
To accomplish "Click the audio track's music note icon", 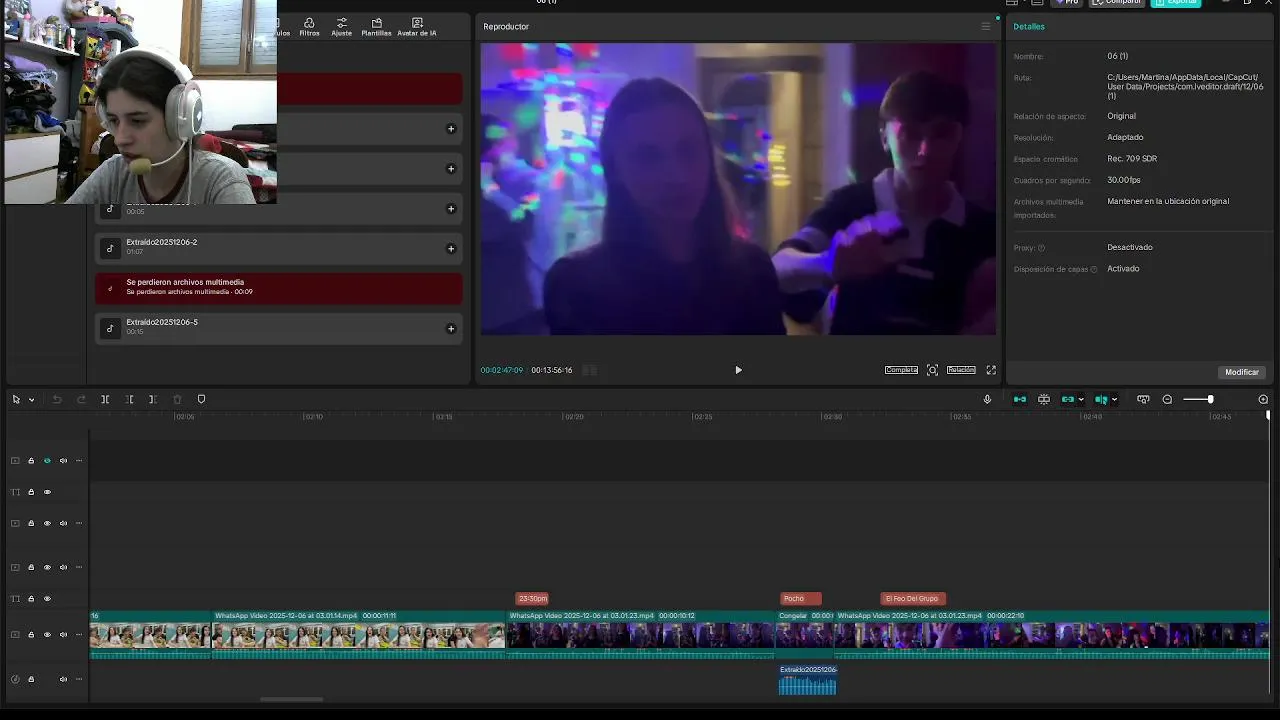I will pyautogui.click(x=15, y=679).
